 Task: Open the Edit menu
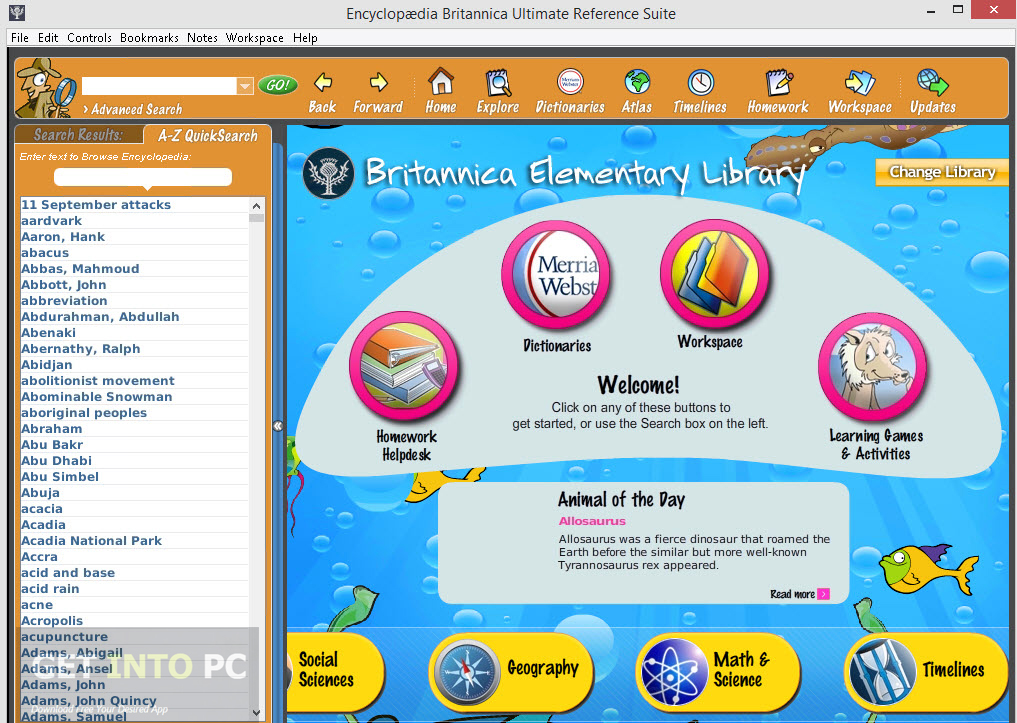(x=48, y=38)
